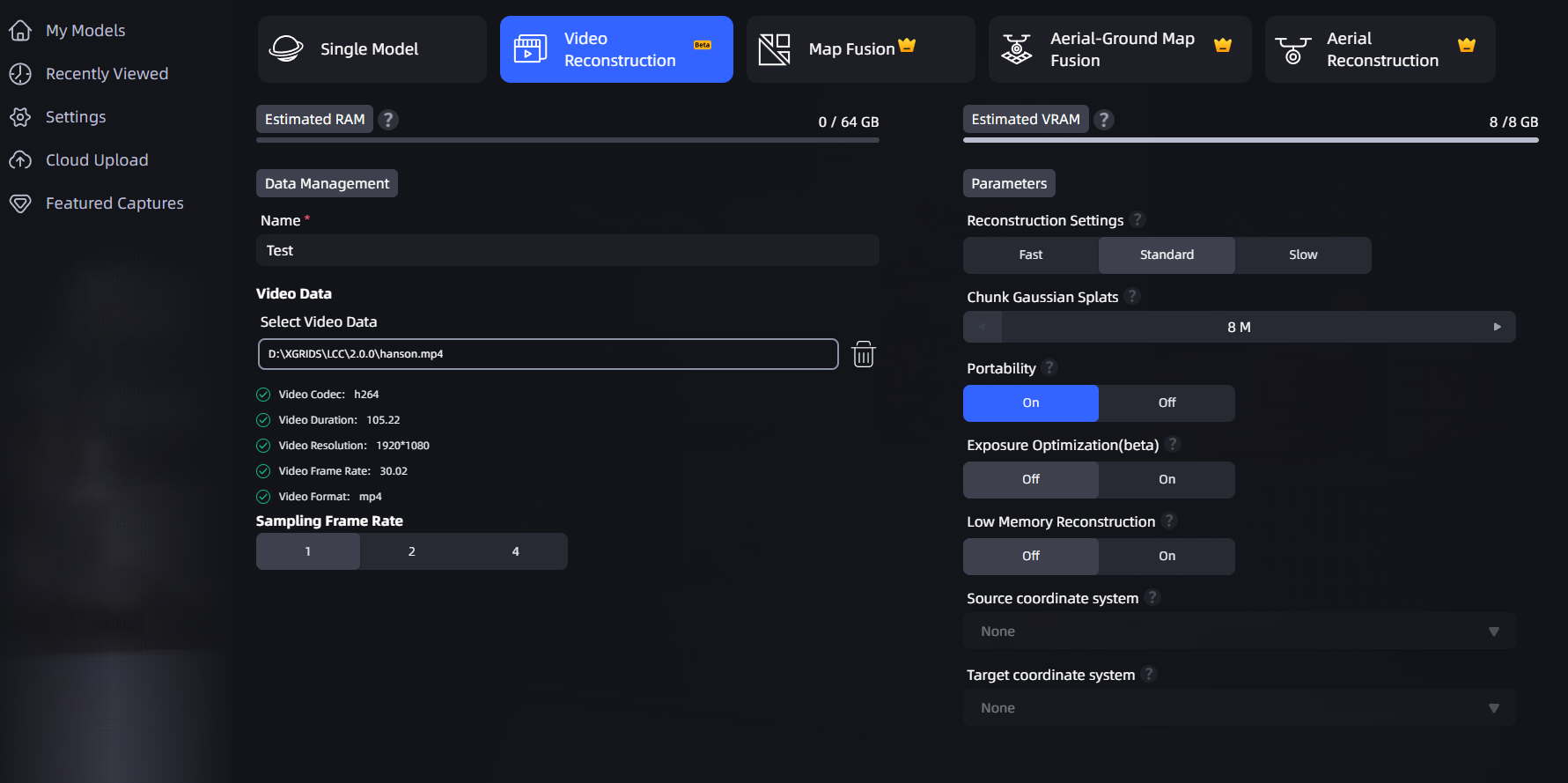Viewport: 1568px width, 783px height.
Task: Open Aerial Reconstruction tab
Action: click(x=1380, y=49)
